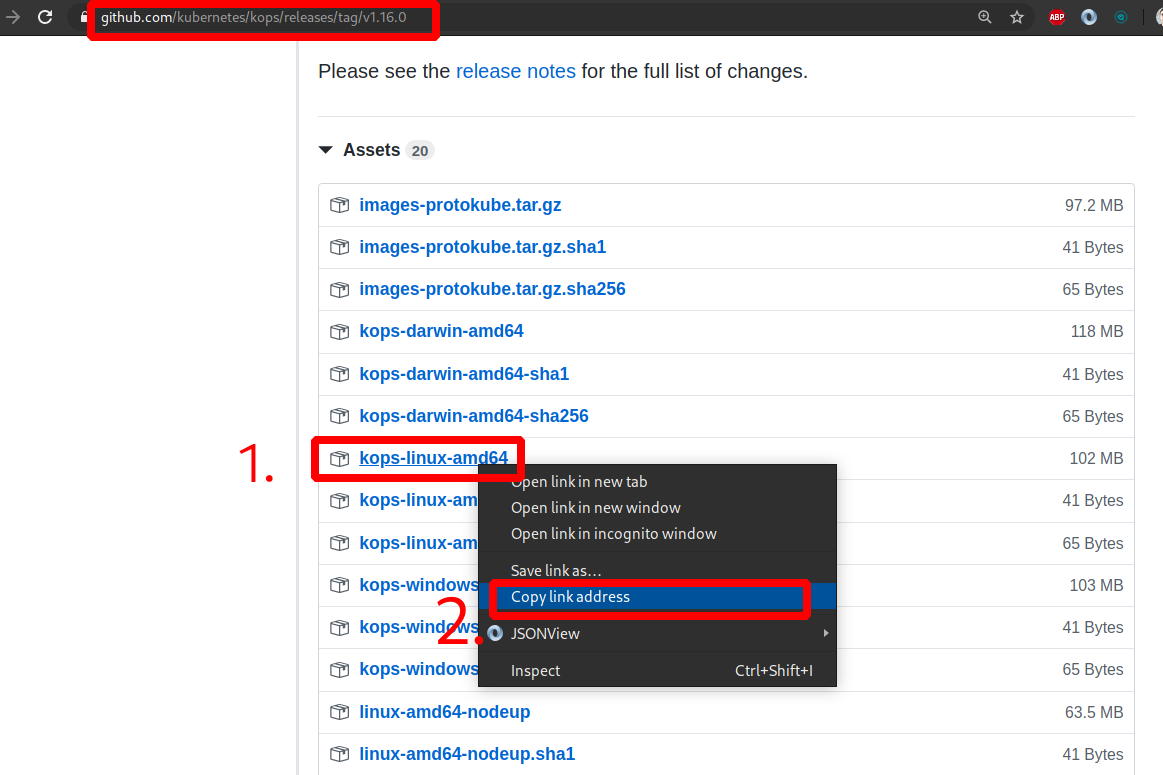The width and height of the screenshot is (1163, 775).
Task: Click the teal extension icon in toolbar
Action: 1121,16
